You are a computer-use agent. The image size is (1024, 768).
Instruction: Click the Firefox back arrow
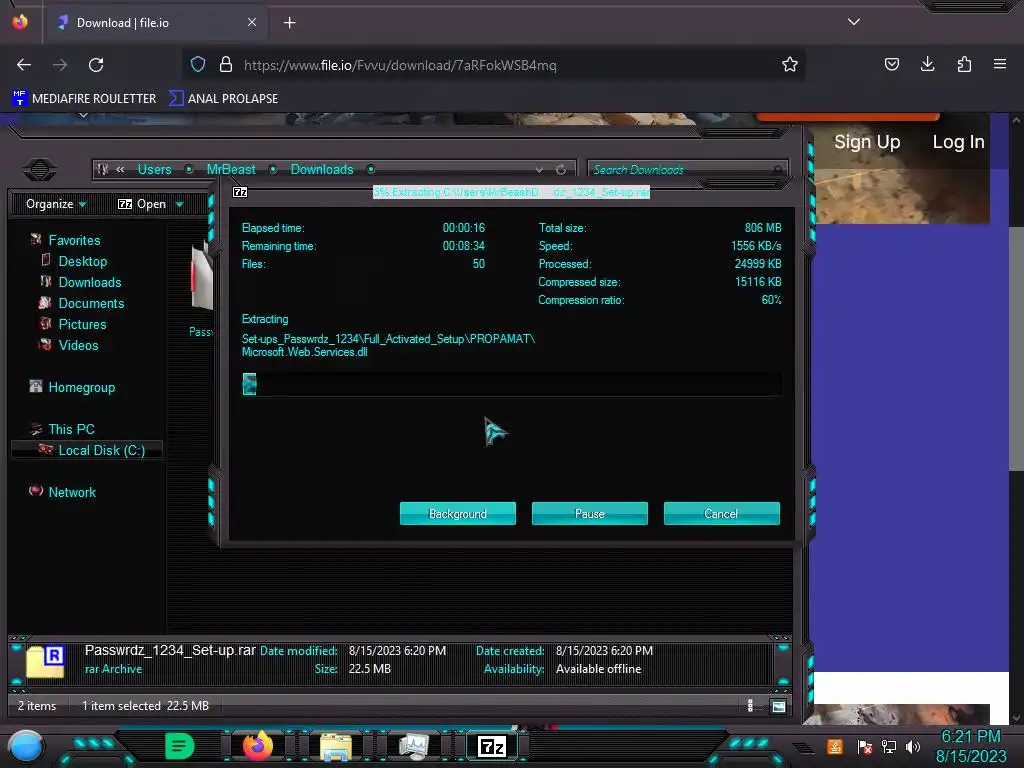pyautogui.click(x=24, y=65)
